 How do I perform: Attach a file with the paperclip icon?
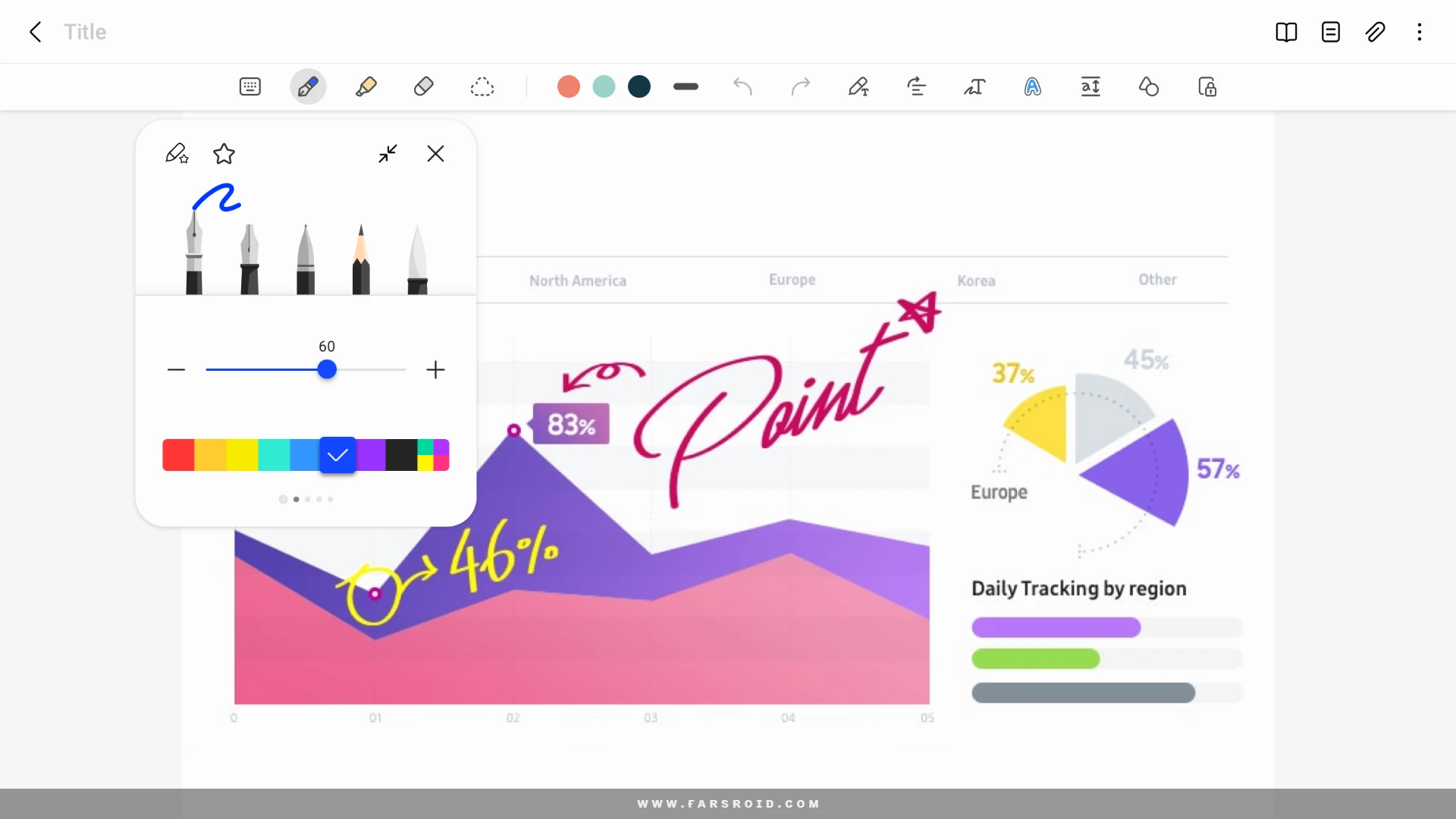1376,32
